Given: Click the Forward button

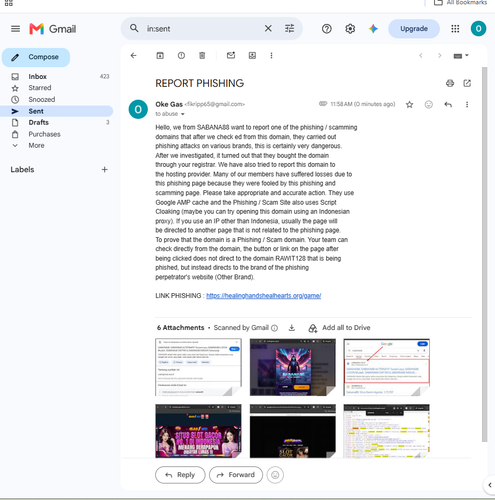Looking at the screenshot, I should 236,475.
